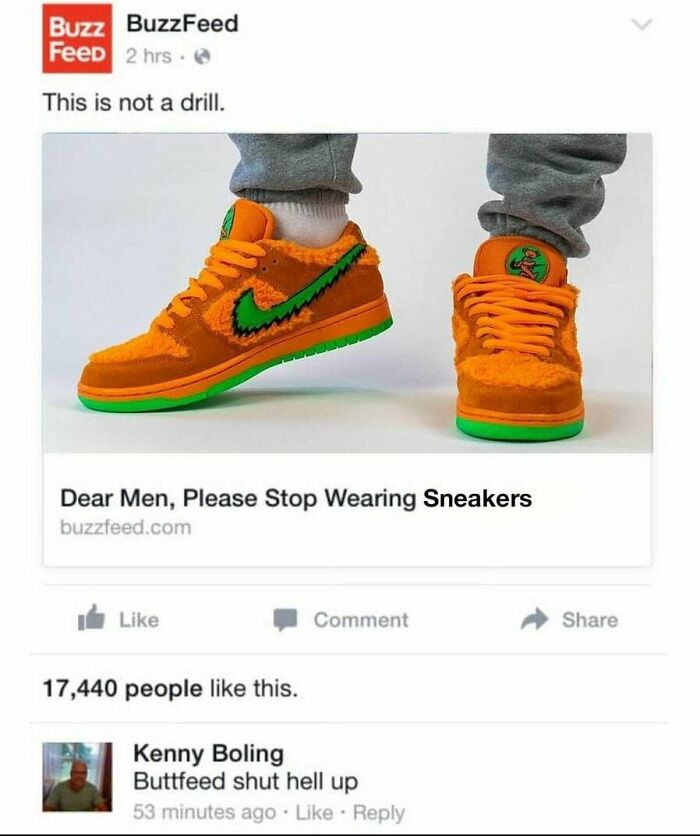This screenshot has height=836, width=700.
Task: Click the Share arrow icon
Action: click(x=534, y=619)
